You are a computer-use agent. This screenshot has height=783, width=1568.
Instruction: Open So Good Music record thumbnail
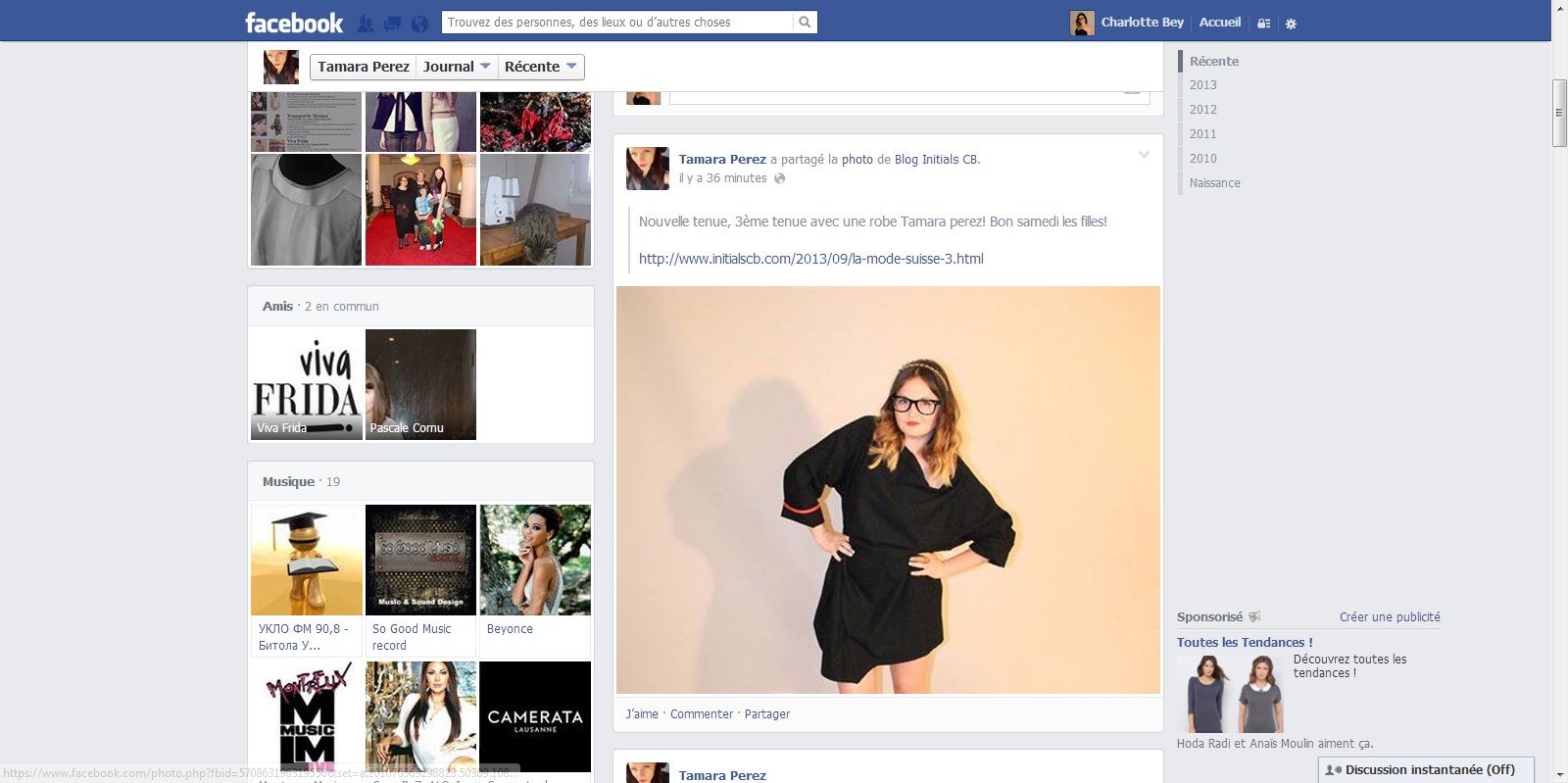coord(420,560)
